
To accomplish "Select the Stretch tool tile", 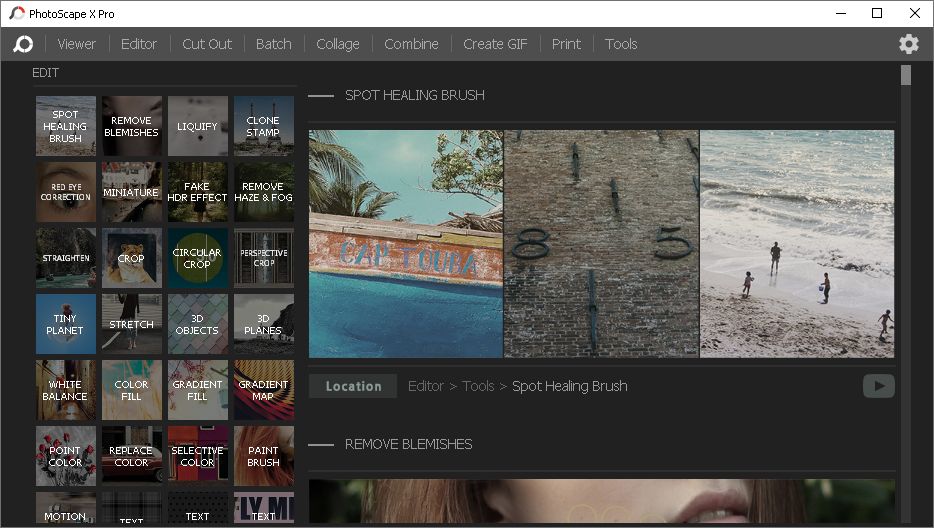I will click(132, 324).
